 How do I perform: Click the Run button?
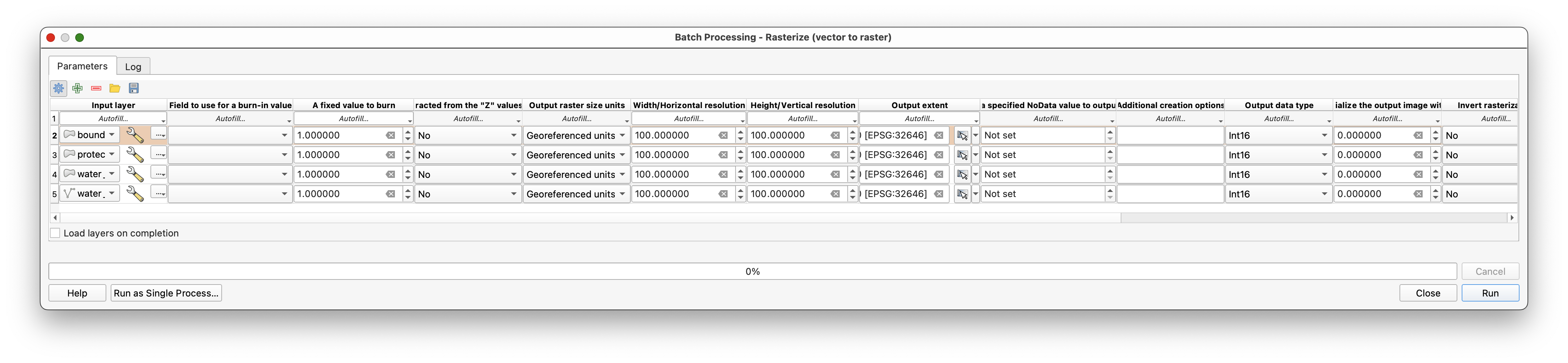click(1490, 293)
